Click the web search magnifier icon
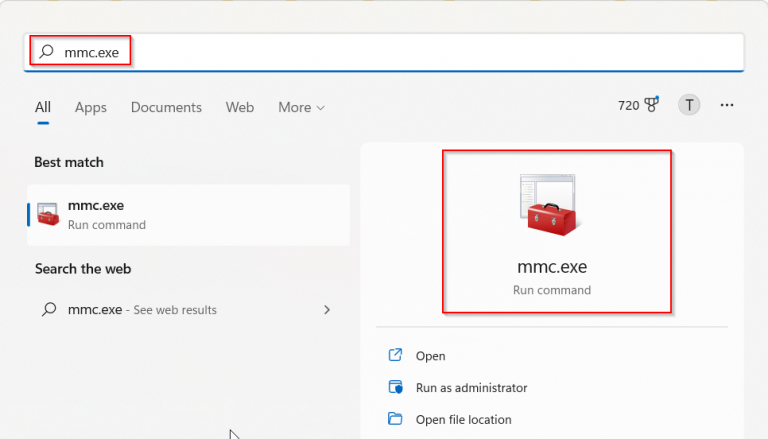This screenshot has height=439, width=768. 48,310
